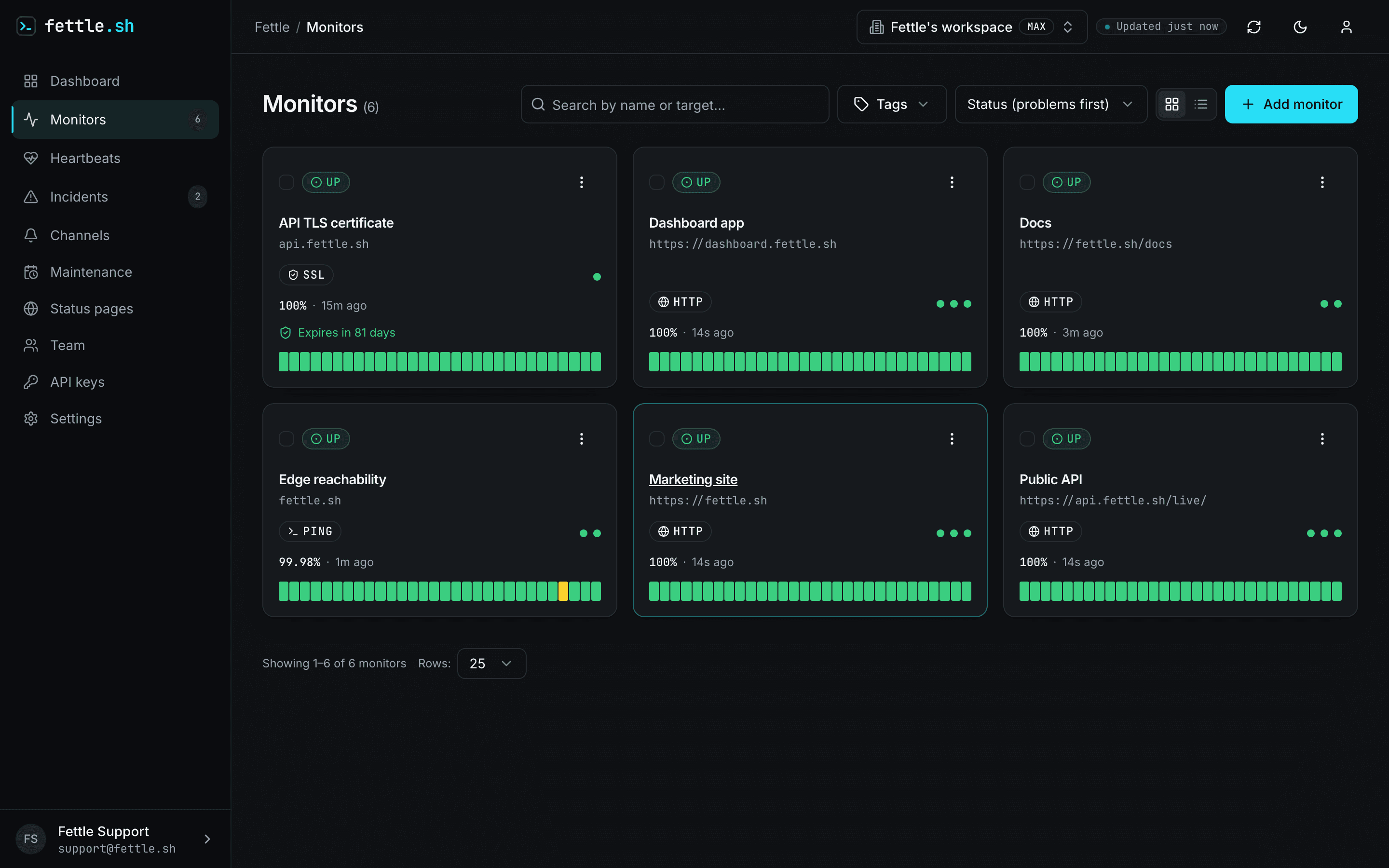
Task: Click the API TLS certificate uptime bar
Action: click(440, 362)
